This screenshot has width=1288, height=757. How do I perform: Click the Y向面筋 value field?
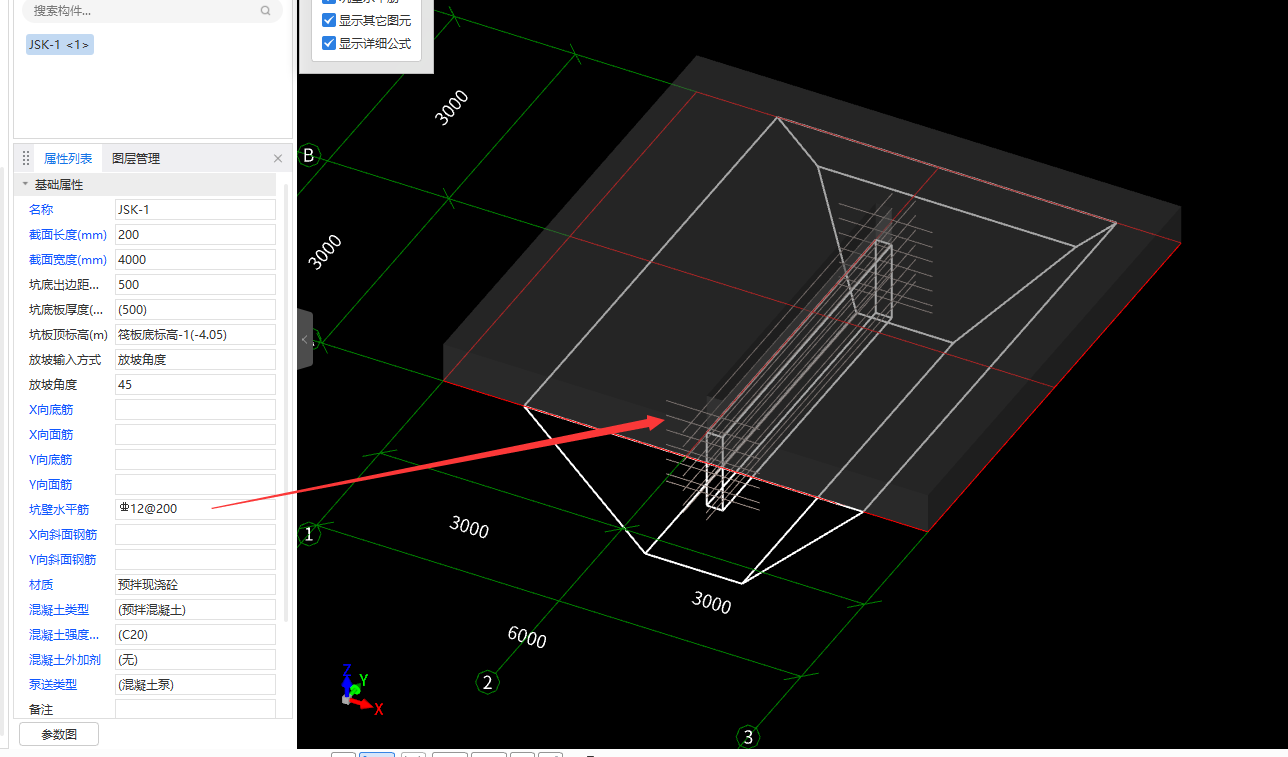(x=195, y=484)
